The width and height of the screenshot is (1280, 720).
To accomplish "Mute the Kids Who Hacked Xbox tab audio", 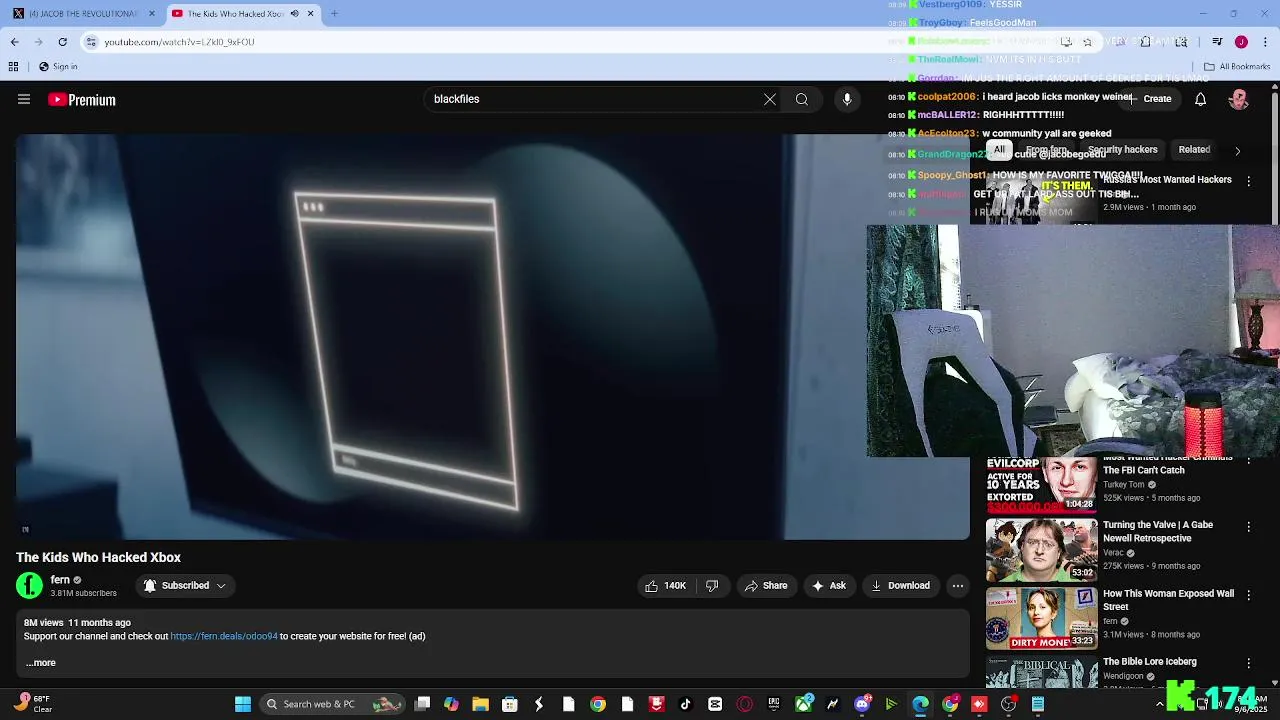I will coord(294,14).
